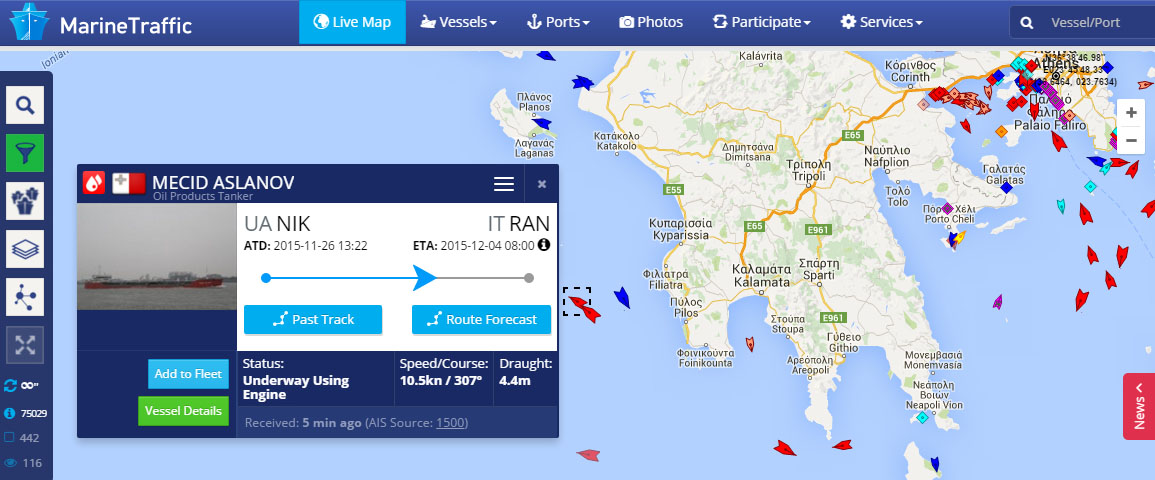The height and width of the screenshot is (480, 1155).
Task: Expand the Participate dropdown menu
Action: [x=762, y=22]
